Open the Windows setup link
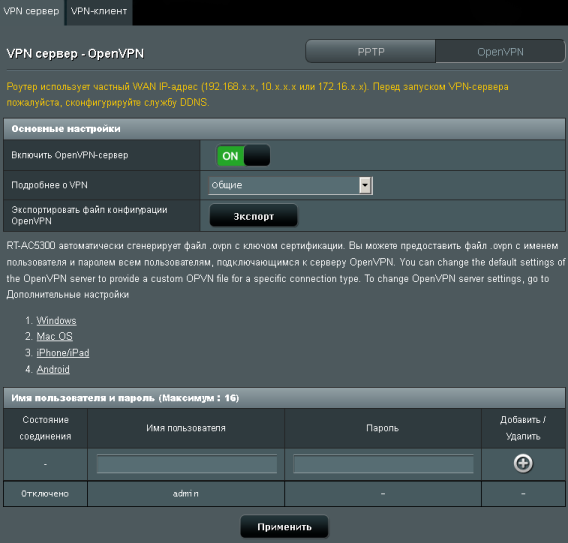The width and height of the screenshot is (568, 543). click(57, 321)
